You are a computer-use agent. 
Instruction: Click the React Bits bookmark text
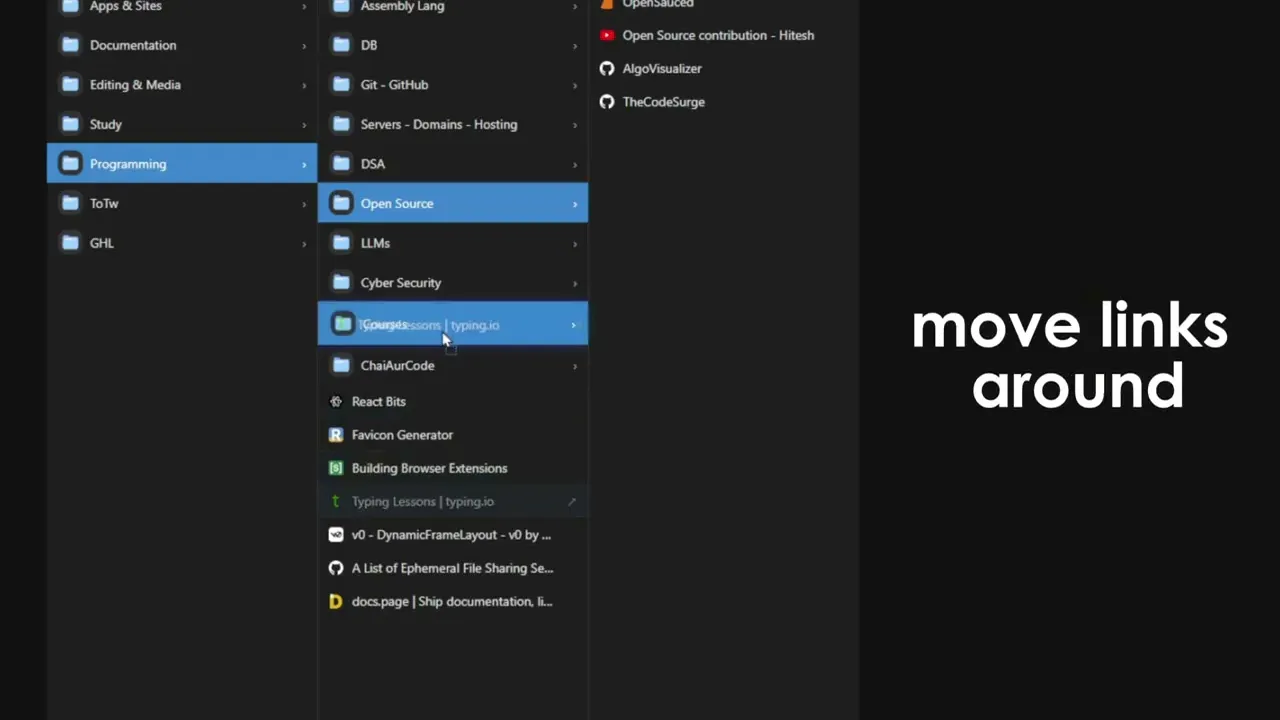tap(379, 401)
